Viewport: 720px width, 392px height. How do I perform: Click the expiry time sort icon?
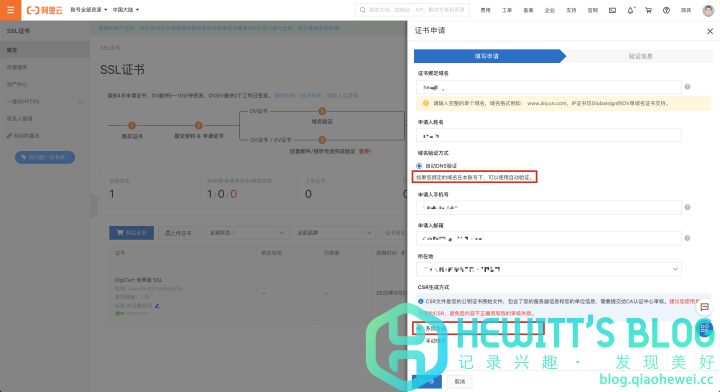(403, 253)
